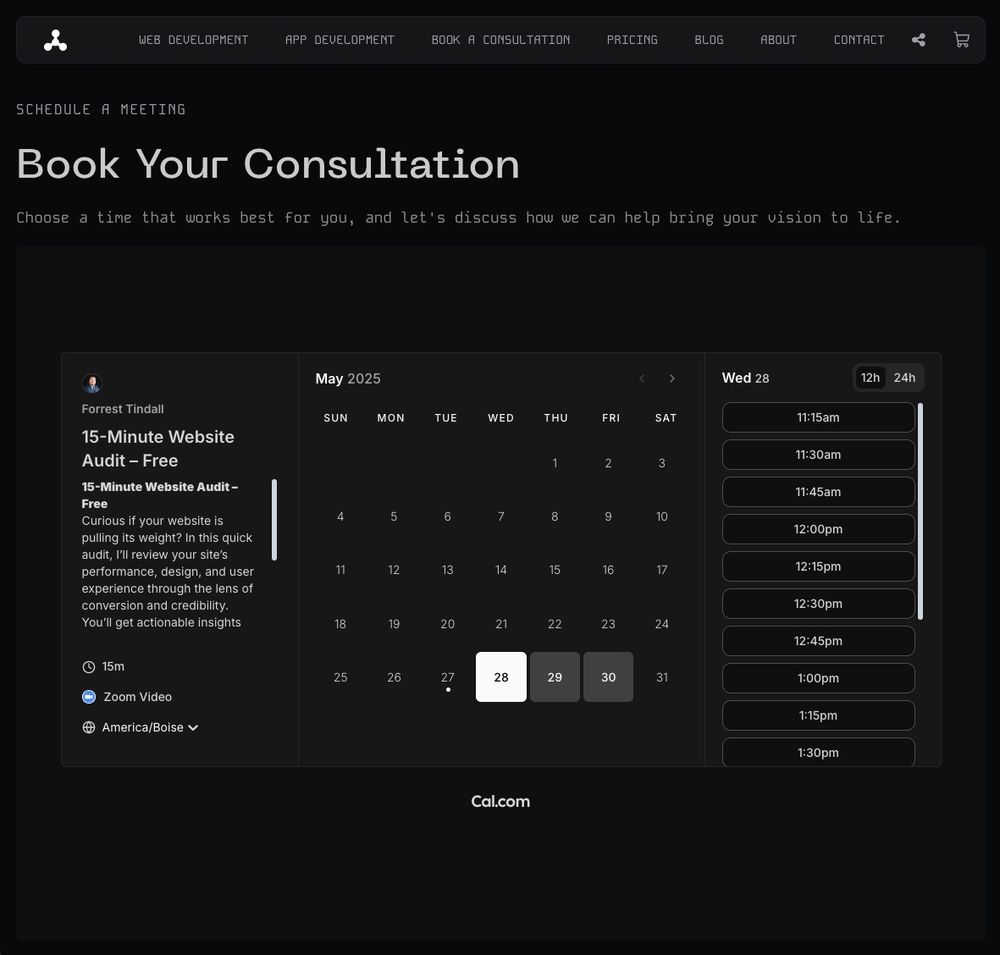Screen dimensions: 1000x955
Task: Open the shopping cart icon
Action: point(961,40)
